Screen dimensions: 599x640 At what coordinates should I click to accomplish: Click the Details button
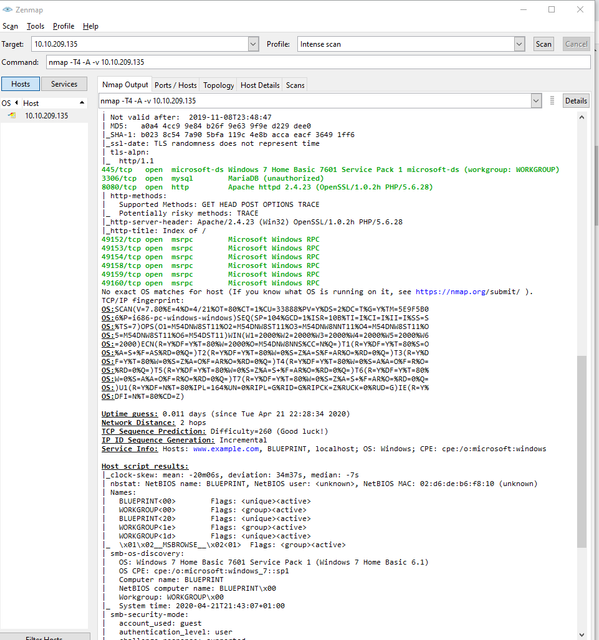point(576,101)
